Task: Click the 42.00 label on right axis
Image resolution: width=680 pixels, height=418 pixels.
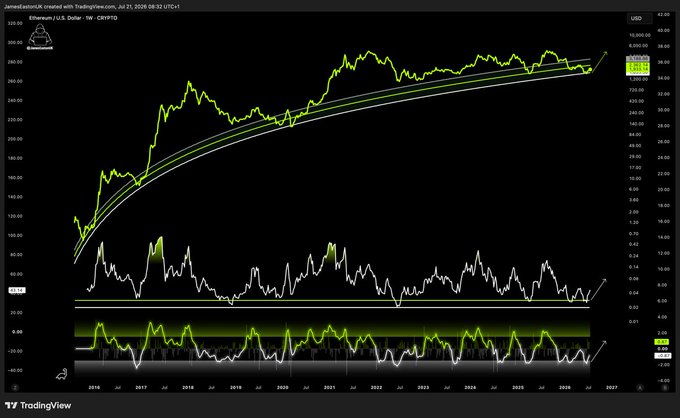Action: [x=664, y=15]
